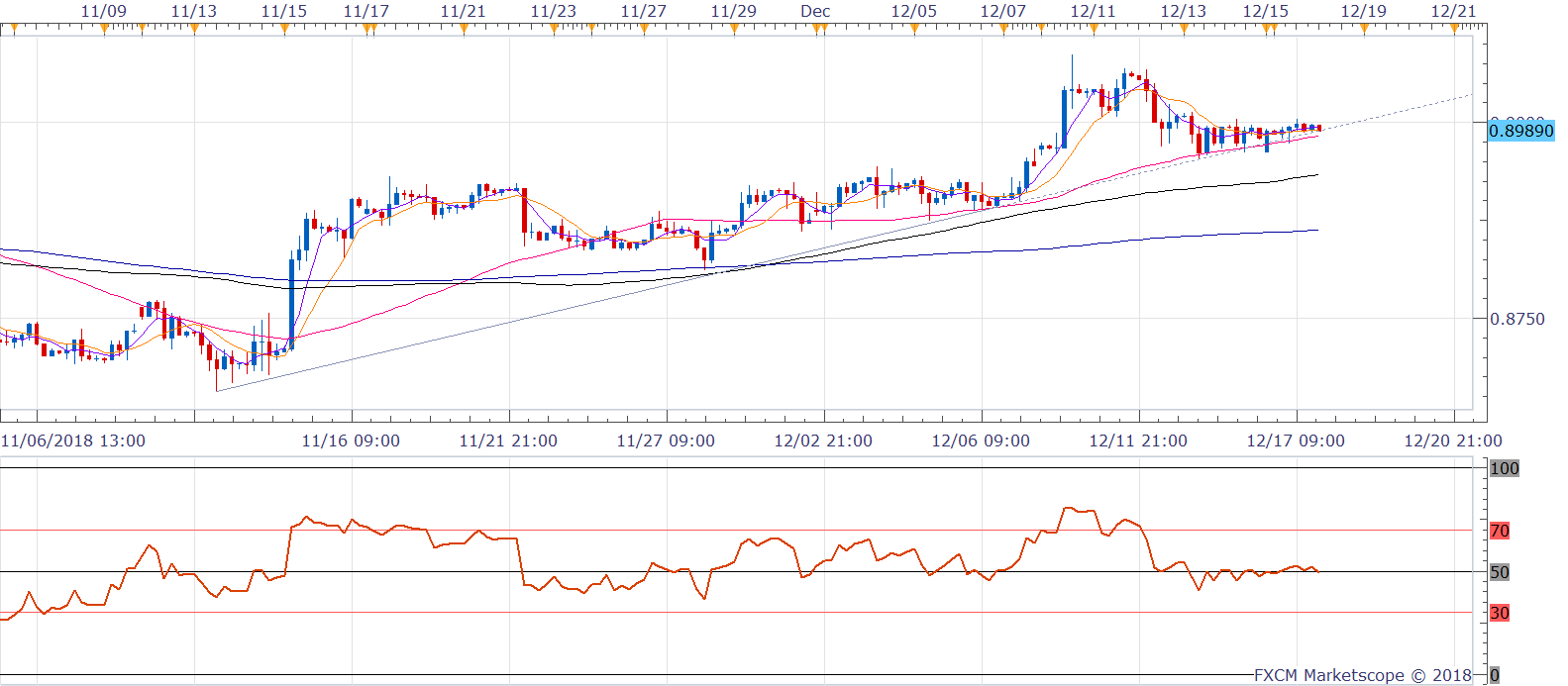The width and height of the screenshot is (1568, 686).
Task: Click the 0.8750 price axis label
Action: click(x=1517, y=319)
